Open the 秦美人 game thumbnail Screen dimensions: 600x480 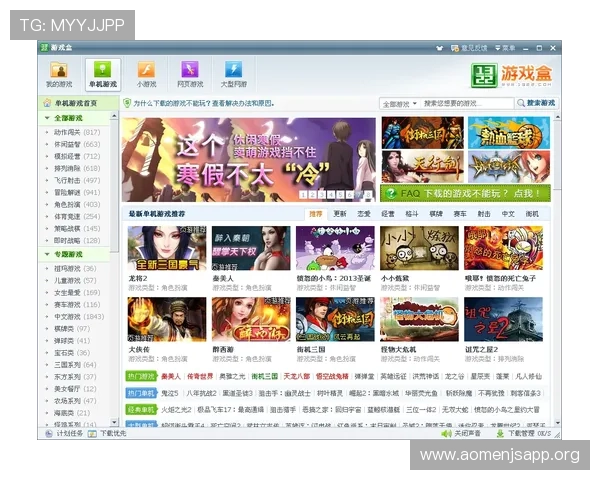[251, 248]
